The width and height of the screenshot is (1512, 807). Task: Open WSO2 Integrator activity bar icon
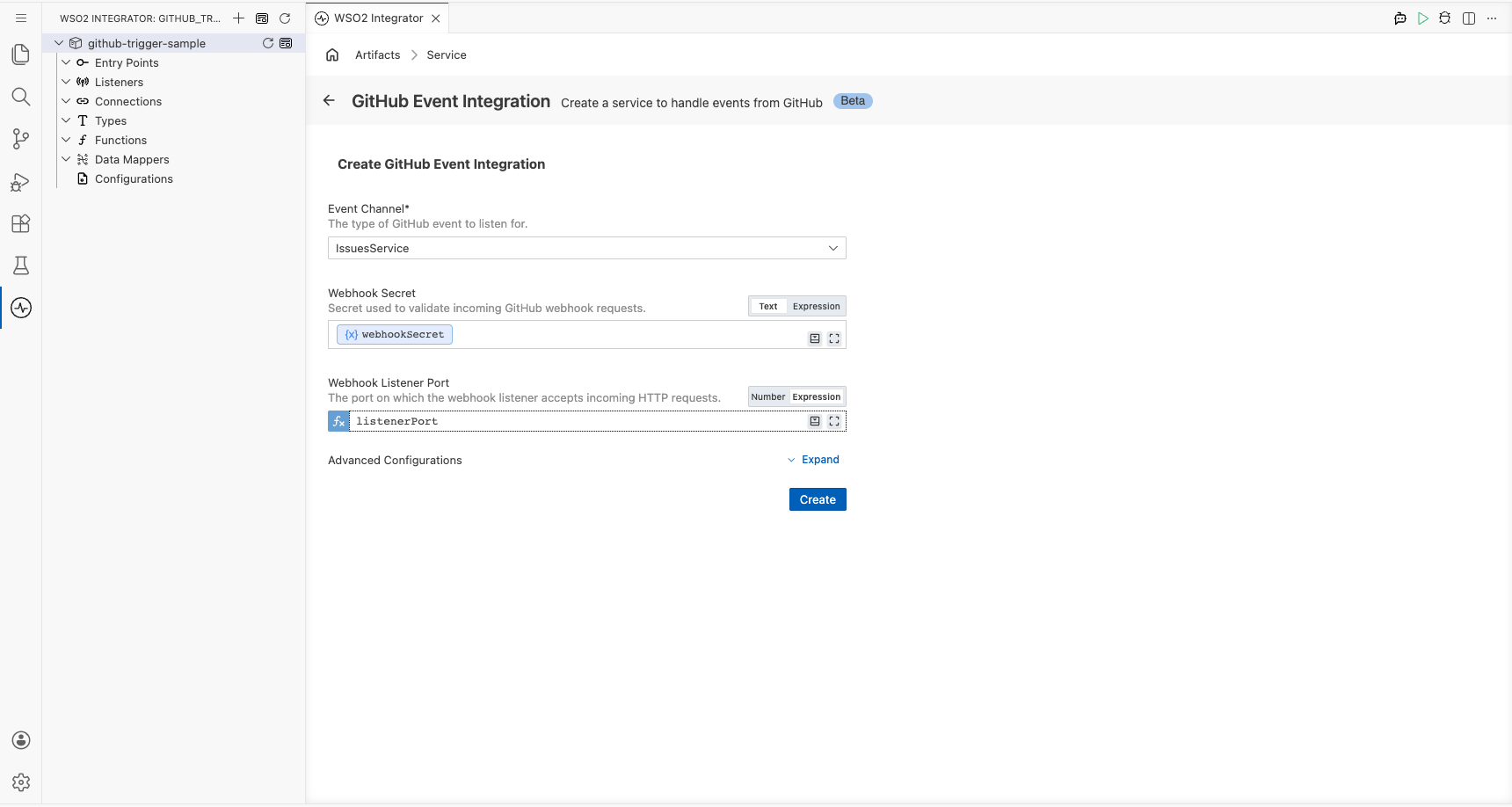[x=21, y=308]
